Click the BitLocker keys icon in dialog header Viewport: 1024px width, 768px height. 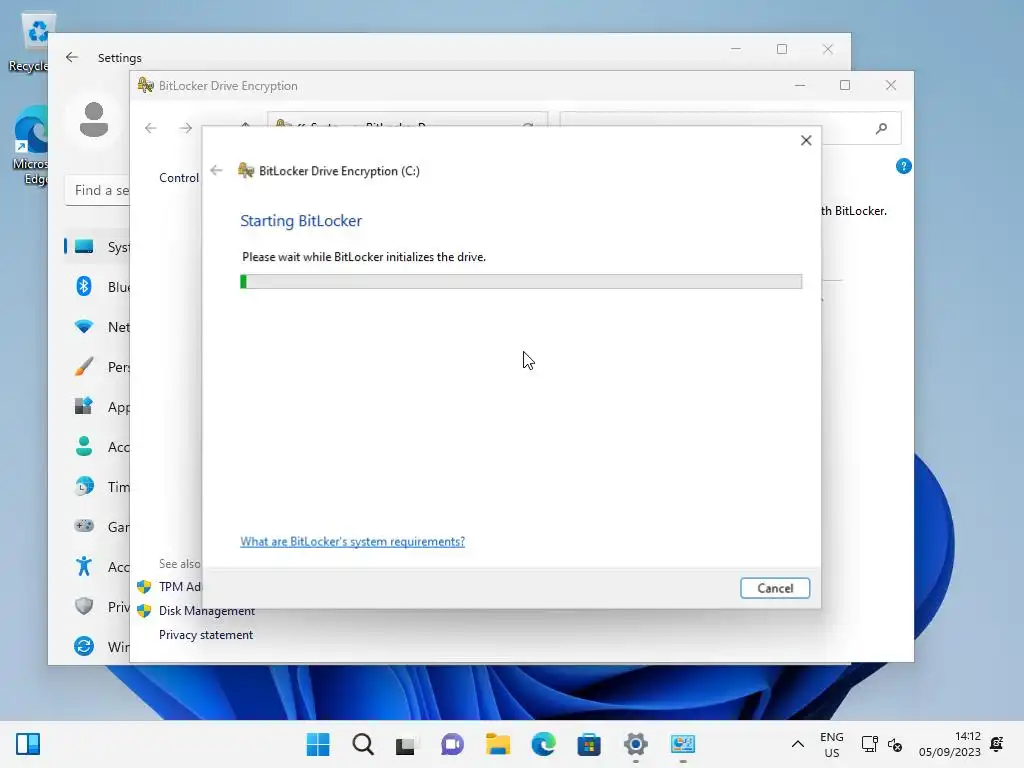pyautogui.click(x=246, y=170)
